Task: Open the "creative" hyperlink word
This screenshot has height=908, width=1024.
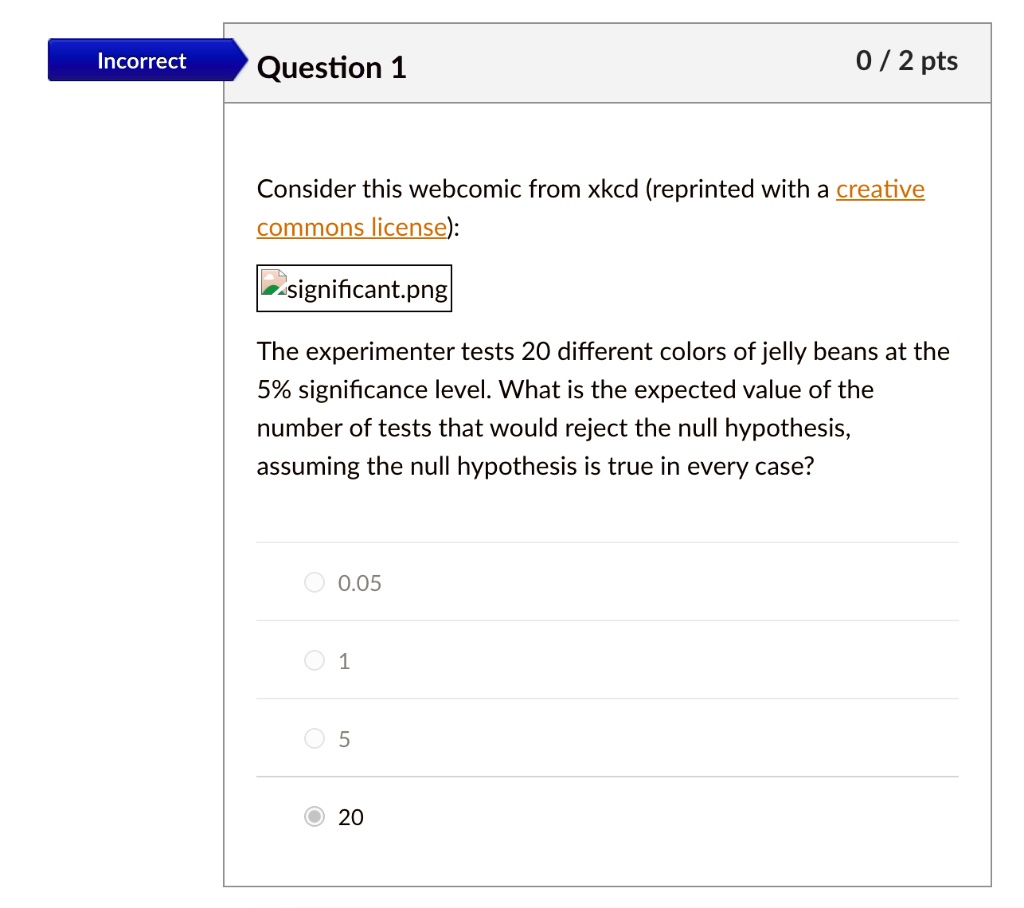Action: click(x=880, y=189)
